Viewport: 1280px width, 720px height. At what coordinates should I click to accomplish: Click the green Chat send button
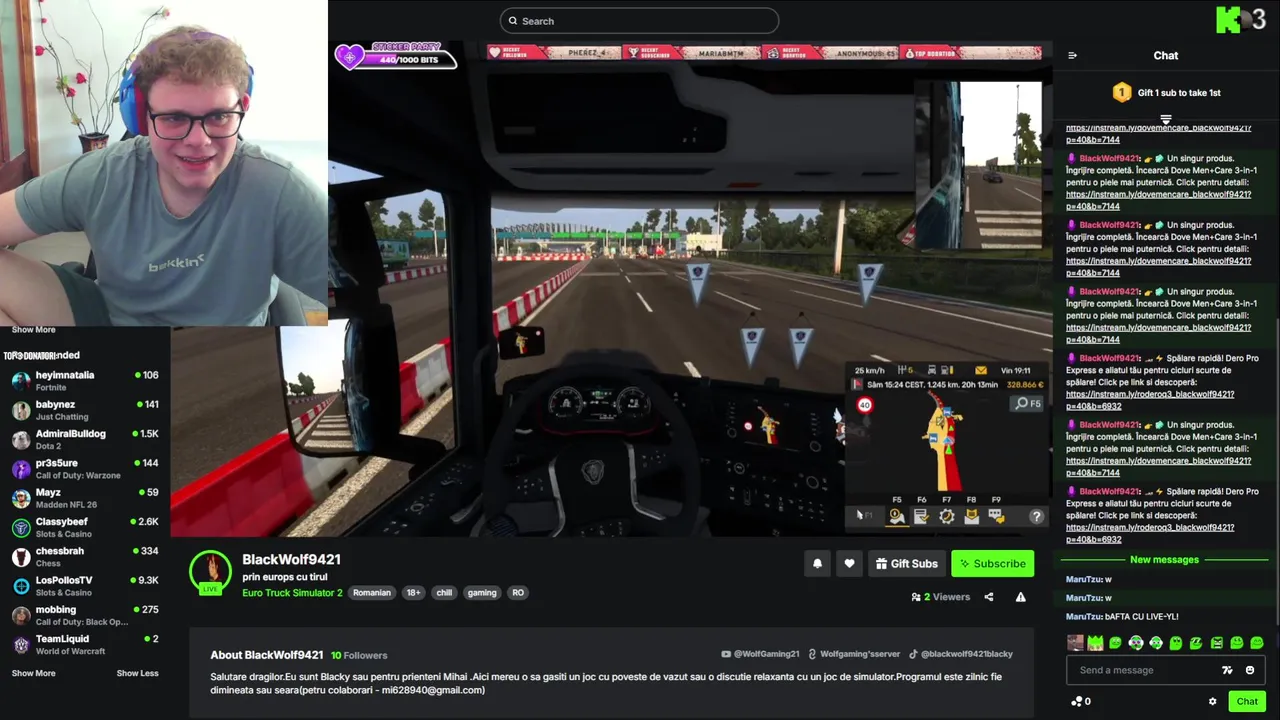pyautogui.click(x=1247, y=702)
